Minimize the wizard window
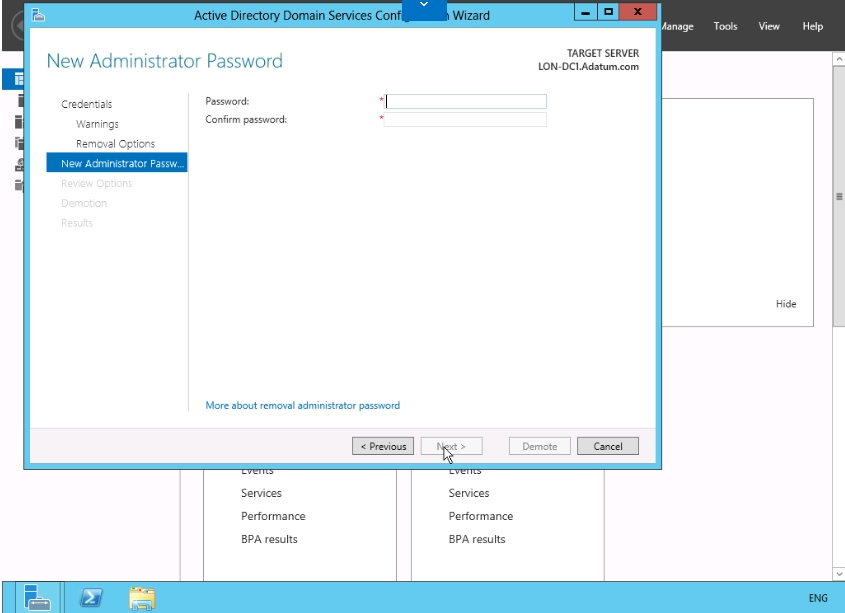Viewport: 845px width, 613px height. tap(585, 11)
